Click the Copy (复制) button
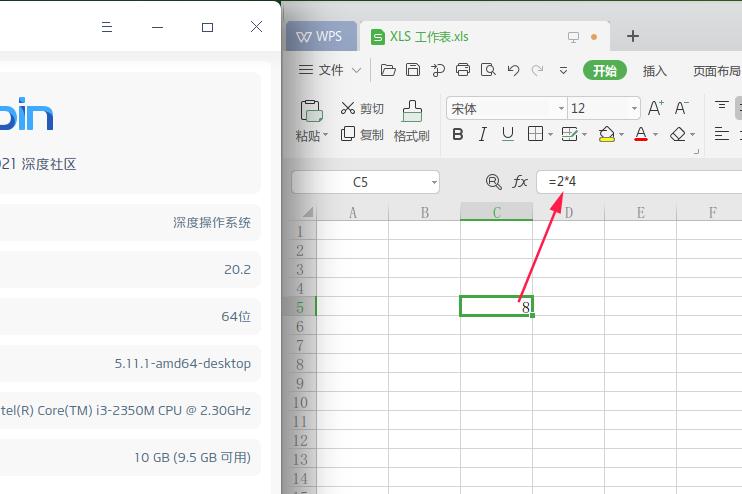 pos(362,134)
